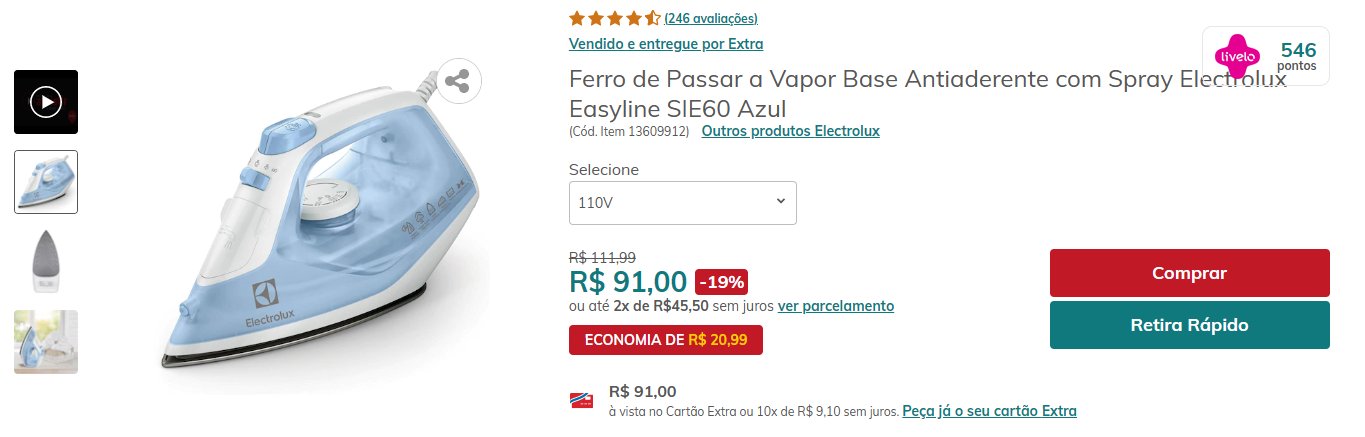Screen dimensions: 1365x437
Task: Click the Extra card icon
Action: tap(580, 401)
